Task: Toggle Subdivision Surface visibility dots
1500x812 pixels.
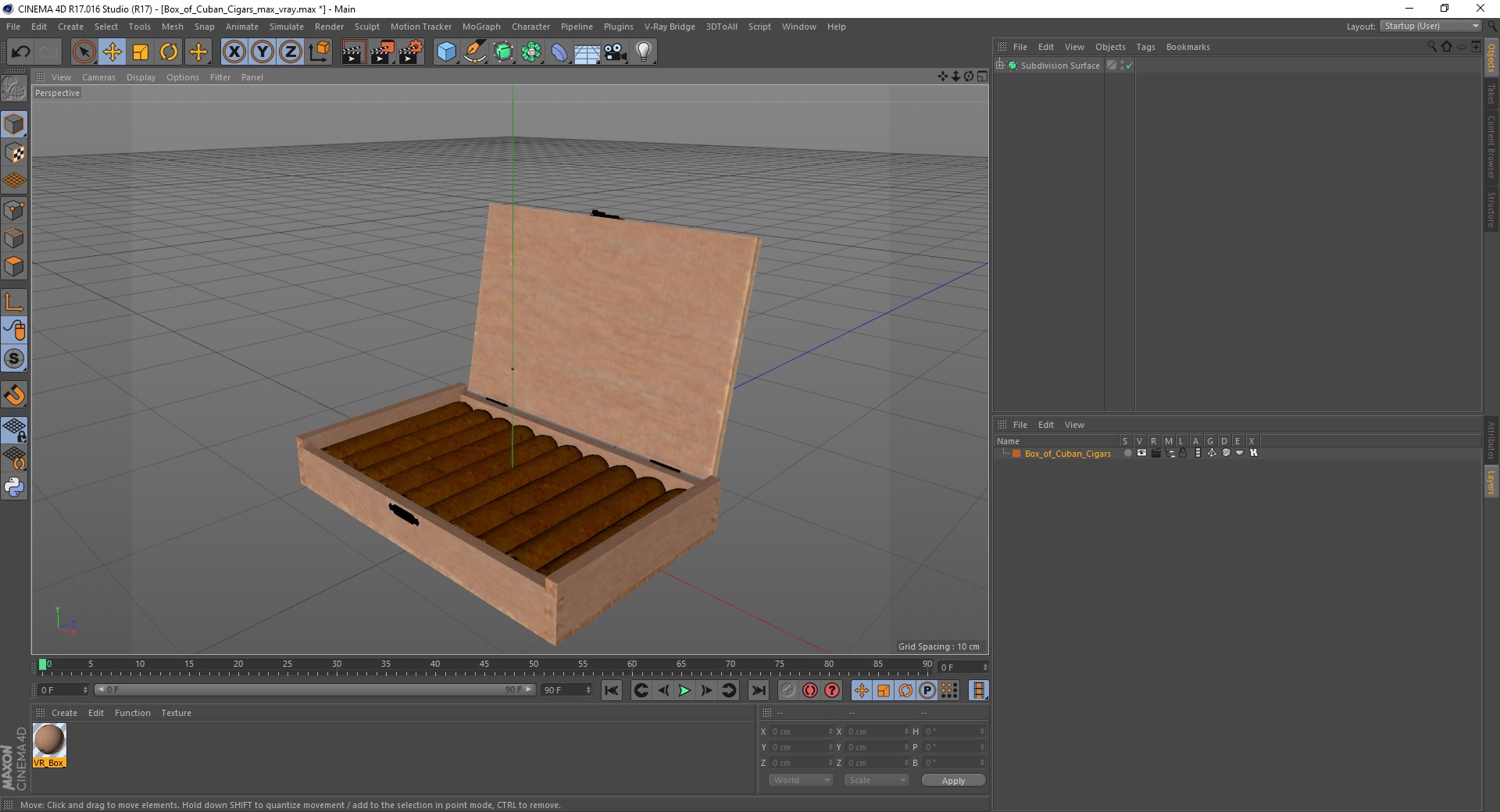Action: tap(1122, 66)
